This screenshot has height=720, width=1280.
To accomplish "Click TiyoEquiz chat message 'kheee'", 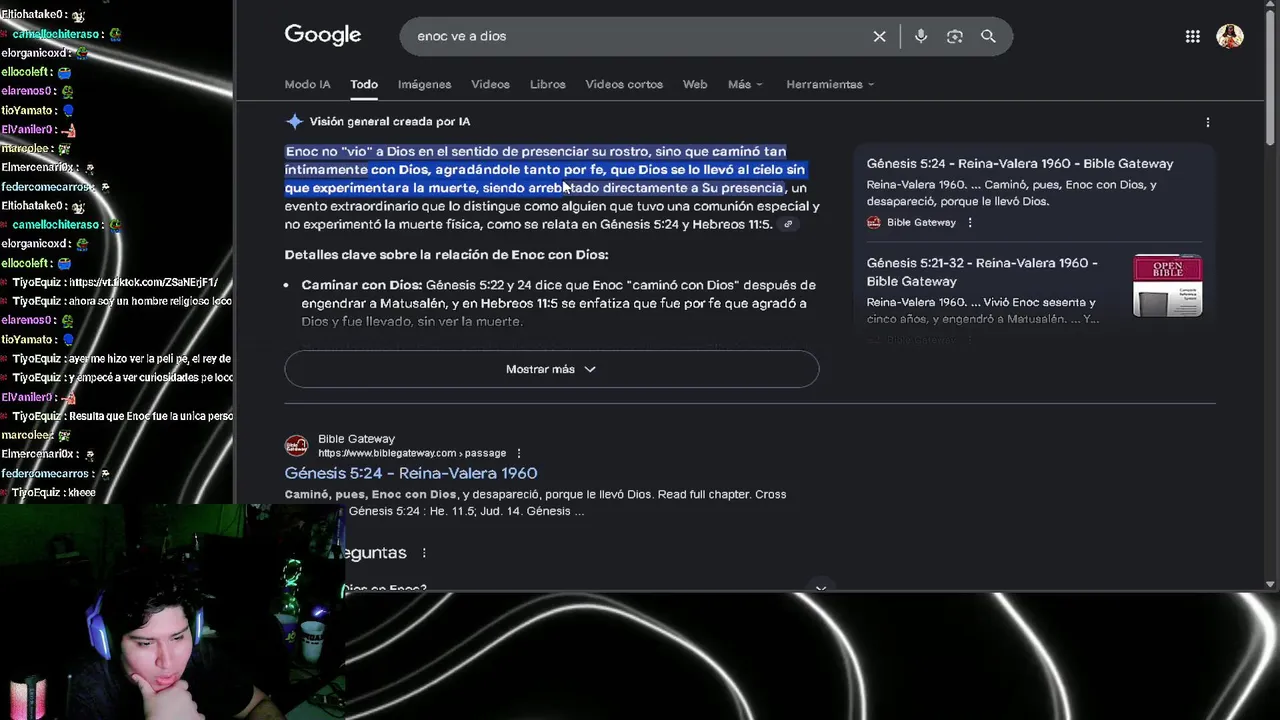I will click(82, 493).
